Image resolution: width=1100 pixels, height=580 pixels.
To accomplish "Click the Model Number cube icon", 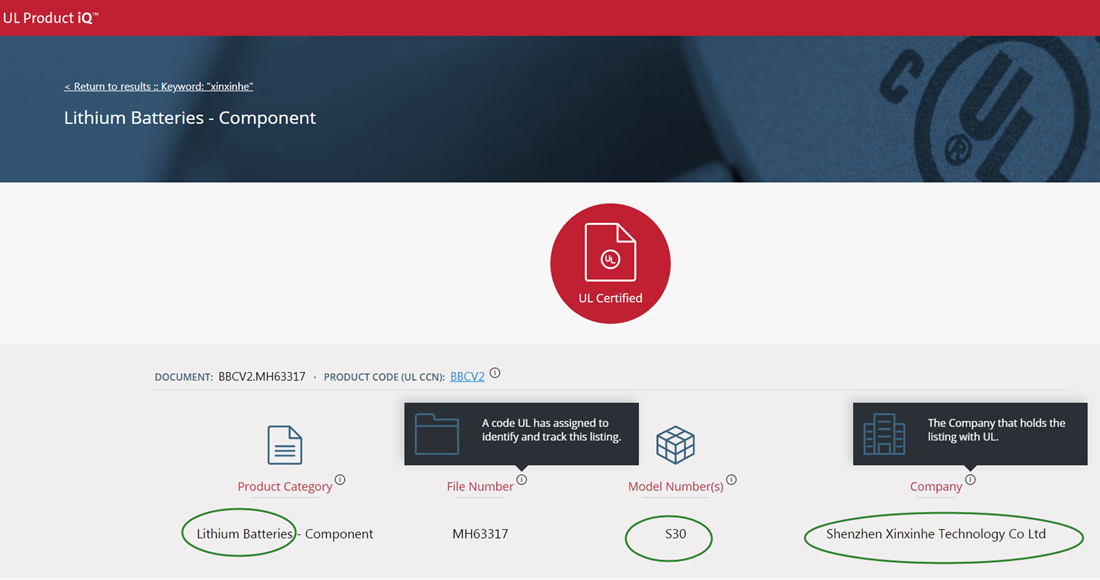I will 676,445.
